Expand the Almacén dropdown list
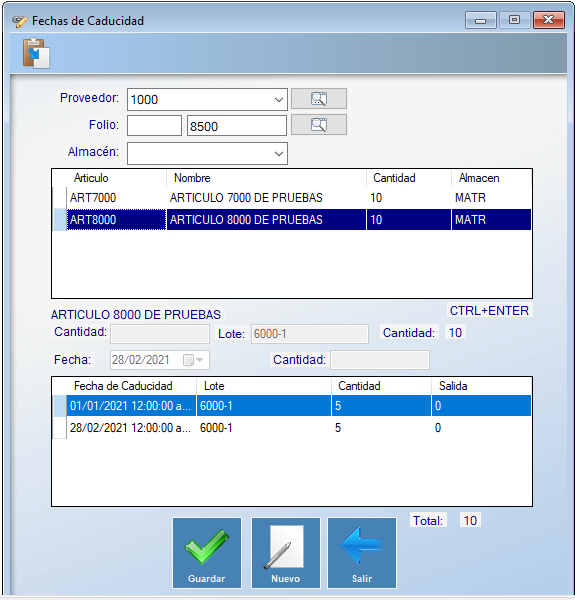 pyautogui.click(x=279, y=154)
